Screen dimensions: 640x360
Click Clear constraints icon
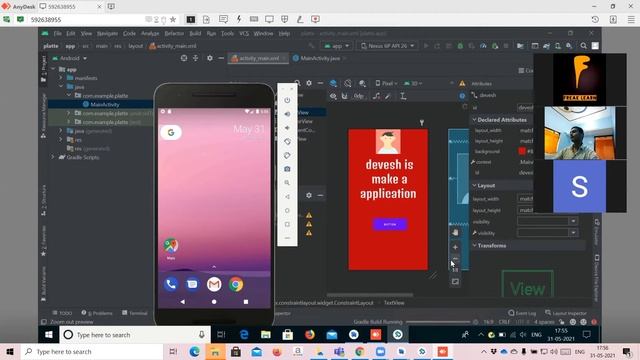[376, 96]
